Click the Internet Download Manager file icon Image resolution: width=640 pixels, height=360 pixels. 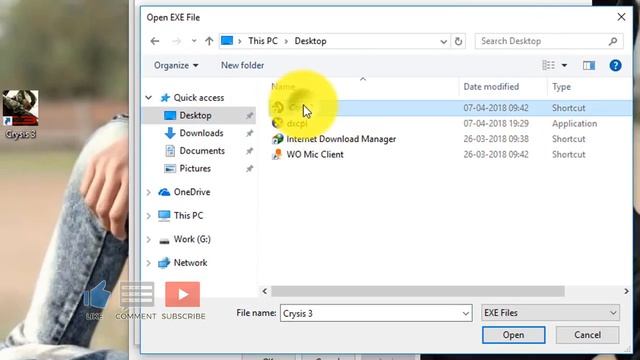(278, 139)
